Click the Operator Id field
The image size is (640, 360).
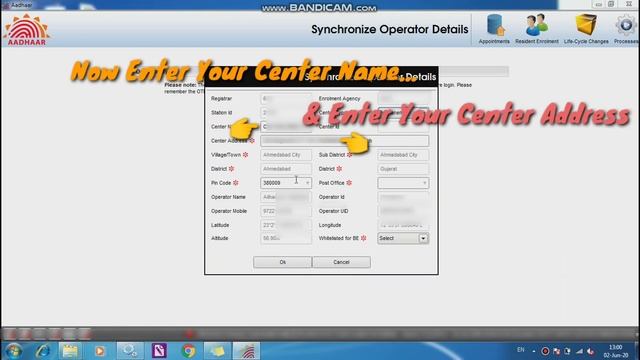coord(403,197)
